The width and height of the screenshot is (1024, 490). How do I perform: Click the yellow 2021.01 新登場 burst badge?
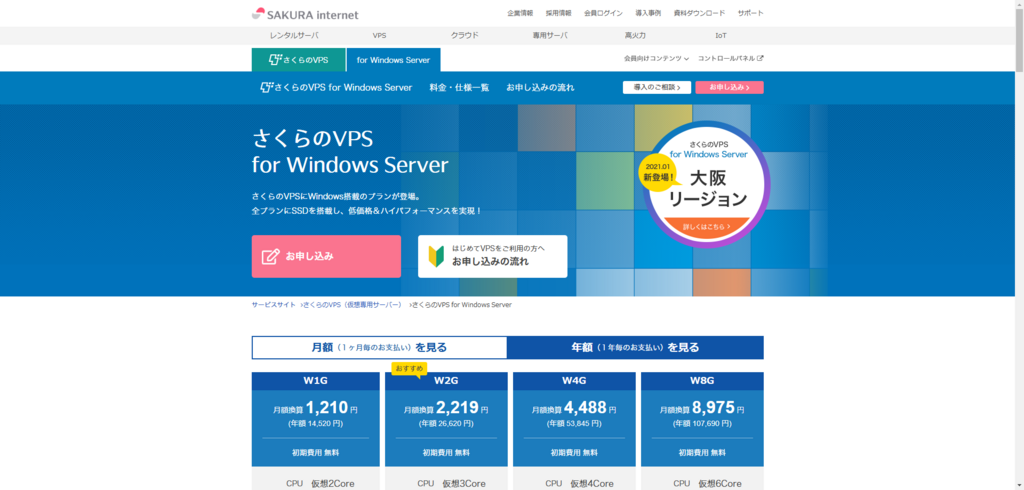click(x=658, y=172)
